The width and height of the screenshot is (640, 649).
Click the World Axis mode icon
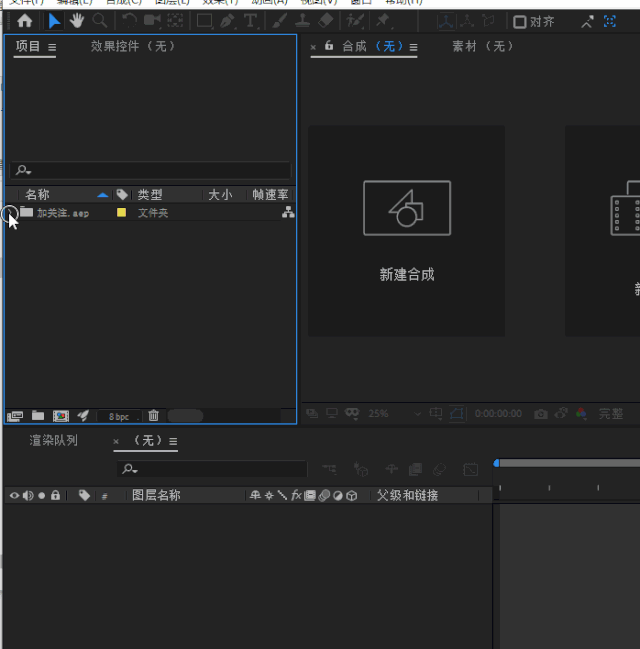pos(467,21)
